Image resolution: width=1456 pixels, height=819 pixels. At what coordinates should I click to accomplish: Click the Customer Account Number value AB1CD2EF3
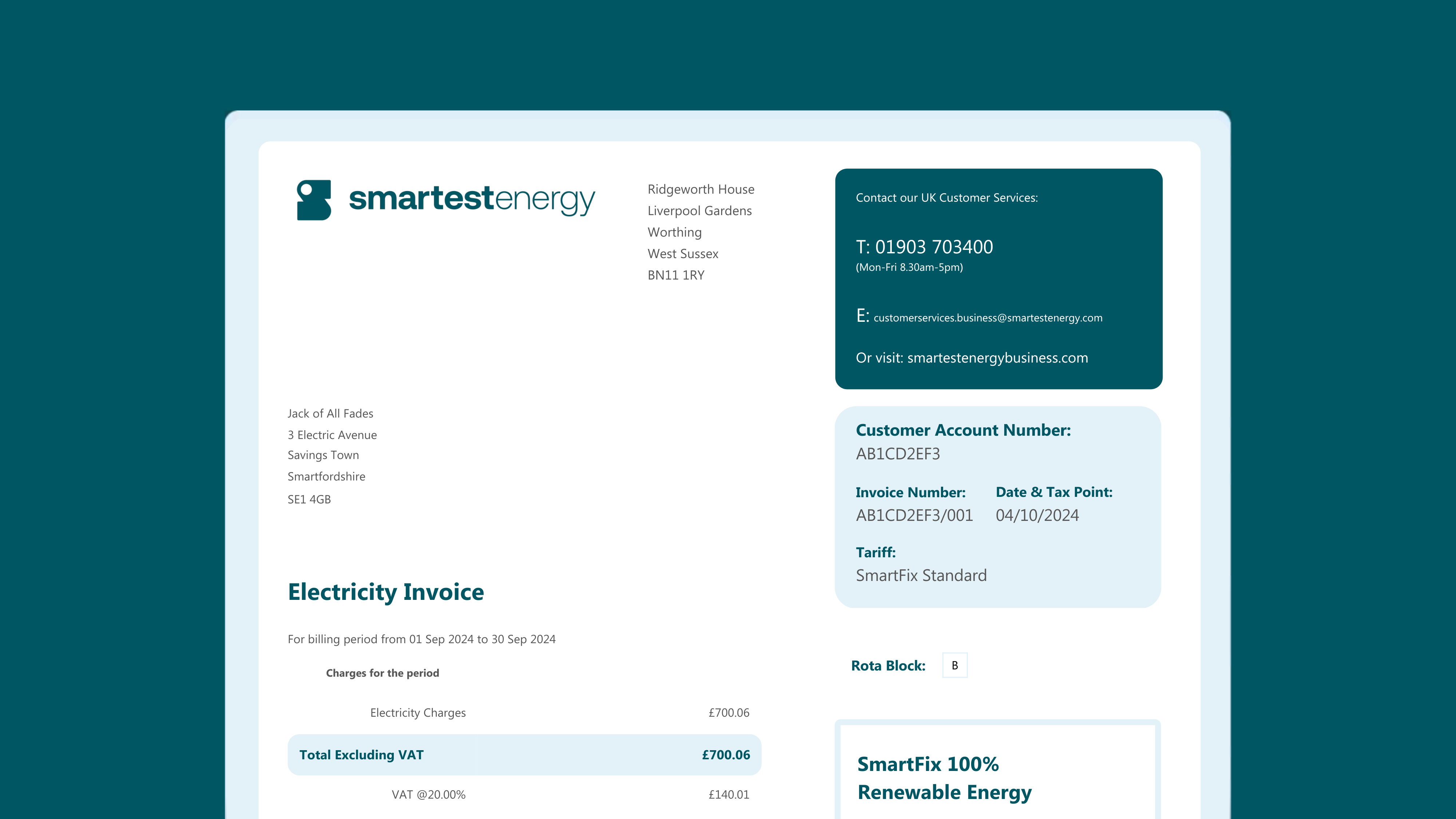[x=898, y=454]
